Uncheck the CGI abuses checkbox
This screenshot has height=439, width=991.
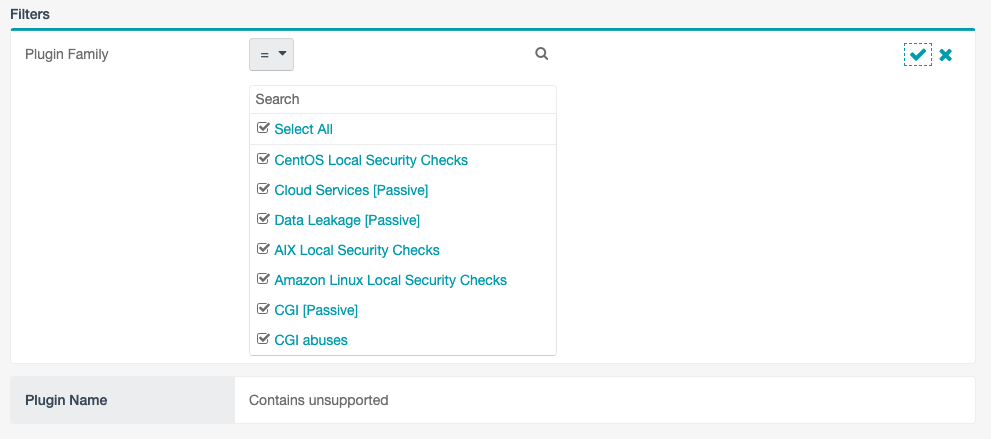pyautogui.click(x=263, y=340)
